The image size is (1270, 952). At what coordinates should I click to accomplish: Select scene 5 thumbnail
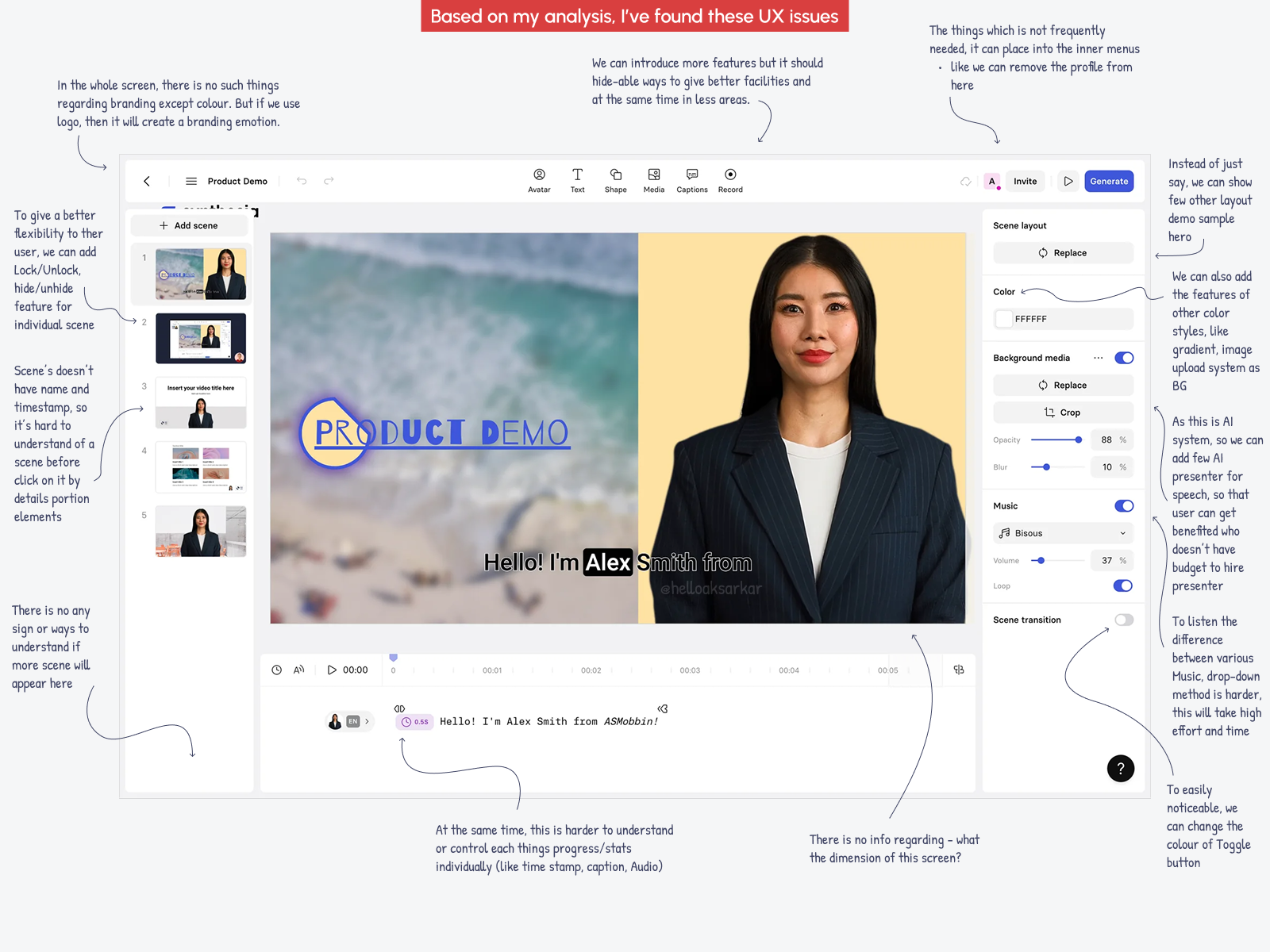201,531
